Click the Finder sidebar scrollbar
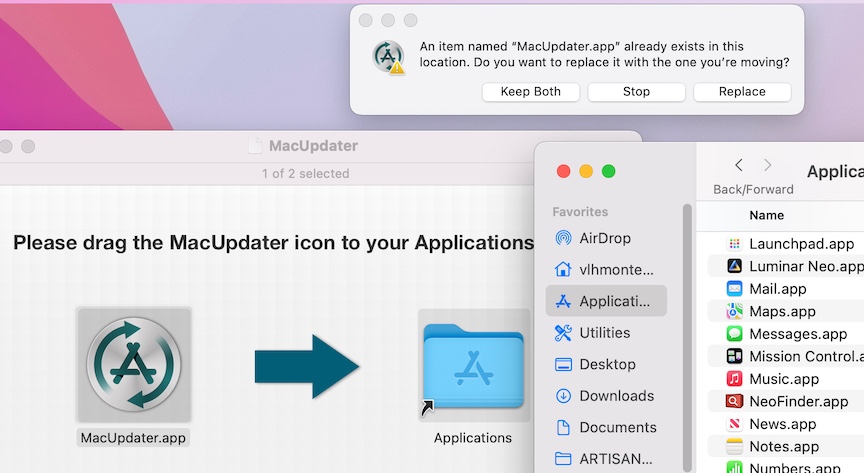This screenshot has width=864, height=473. click(x=687, y=336)
